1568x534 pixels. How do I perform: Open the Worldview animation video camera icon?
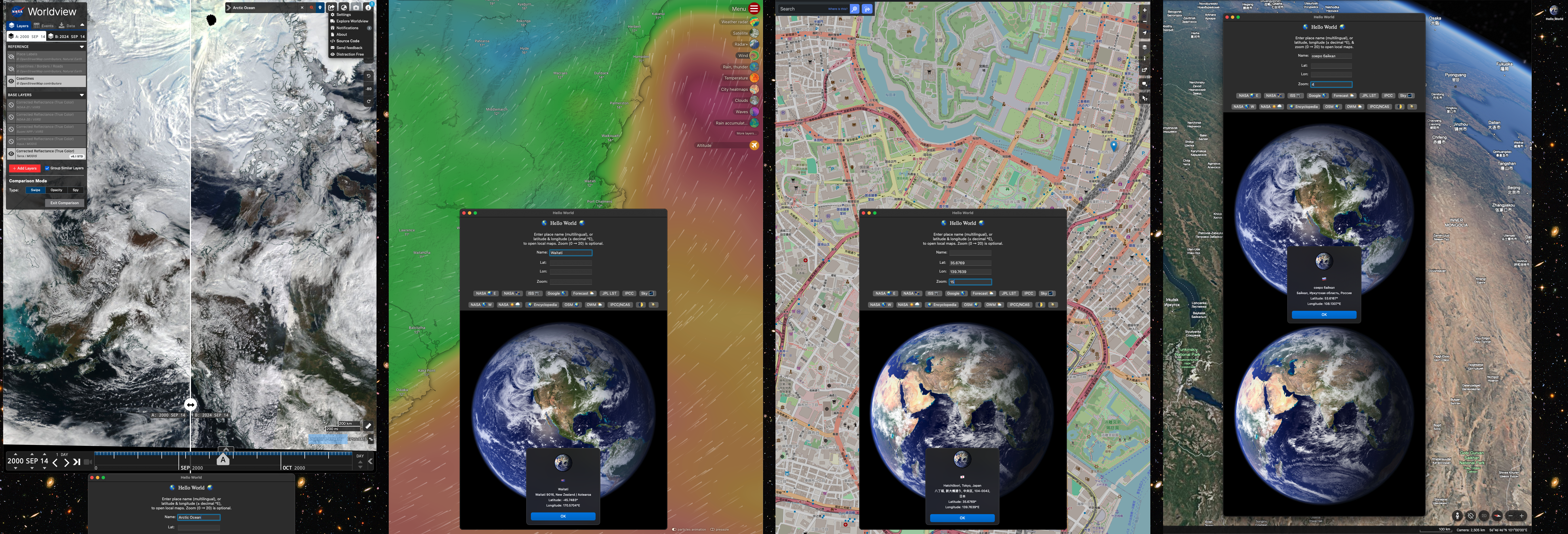[88, 462]
